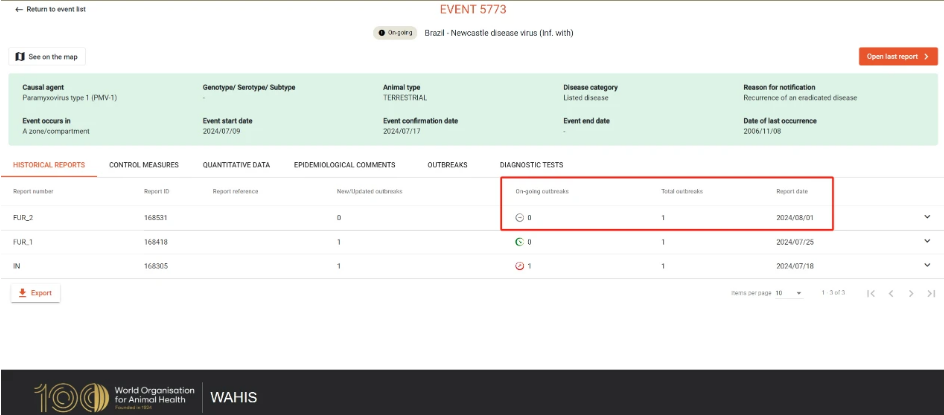Click the Export button
The width and height of the screenshot is (944, 415).
click(36, 293)
